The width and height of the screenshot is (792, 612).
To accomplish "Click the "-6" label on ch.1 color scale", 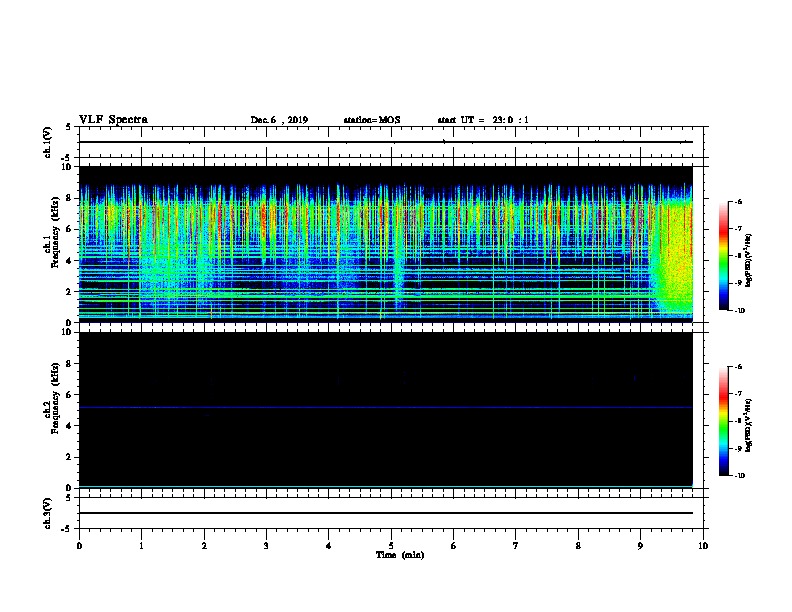I will [738, 201].
